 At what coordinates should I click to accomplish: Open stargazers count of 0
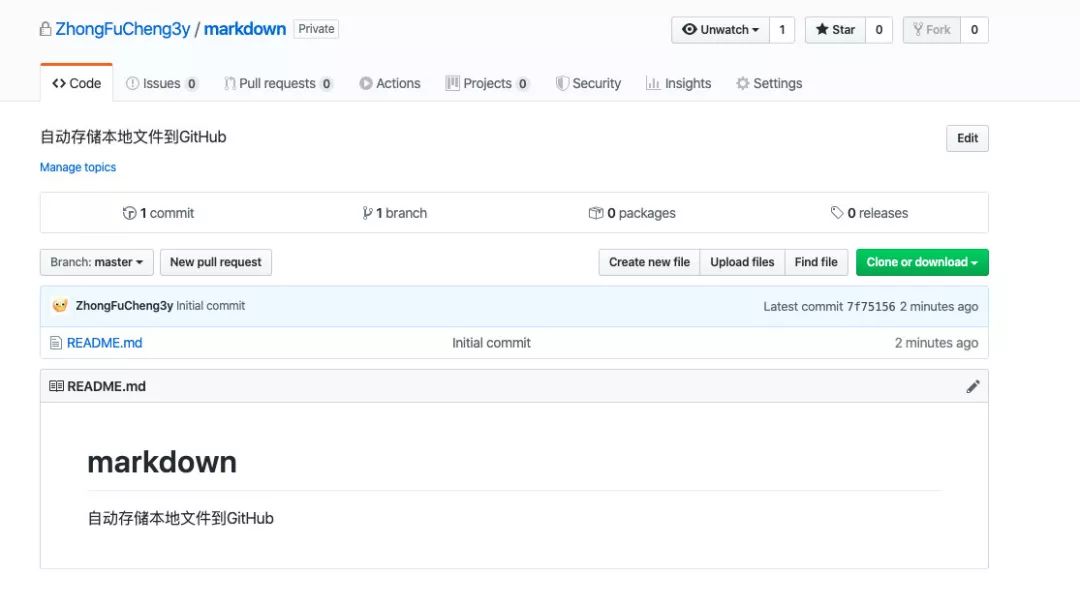coord(879,30)
